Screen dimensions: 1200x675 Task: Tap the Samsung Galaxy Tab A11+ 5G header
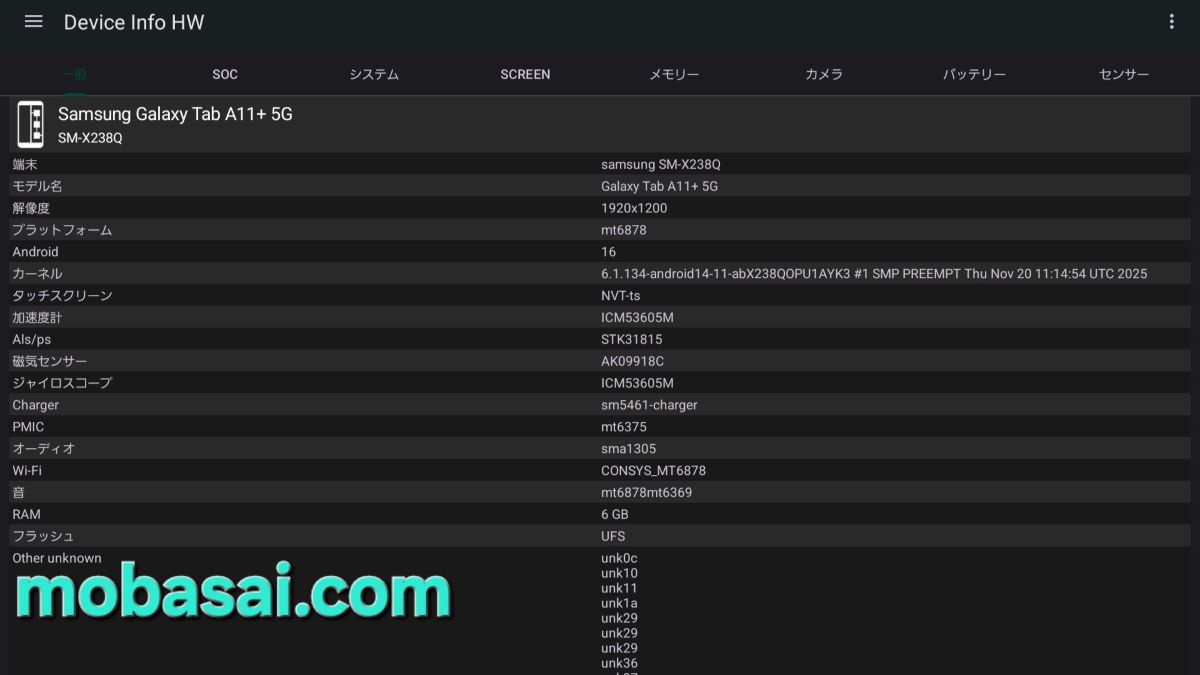pos(175,115)
